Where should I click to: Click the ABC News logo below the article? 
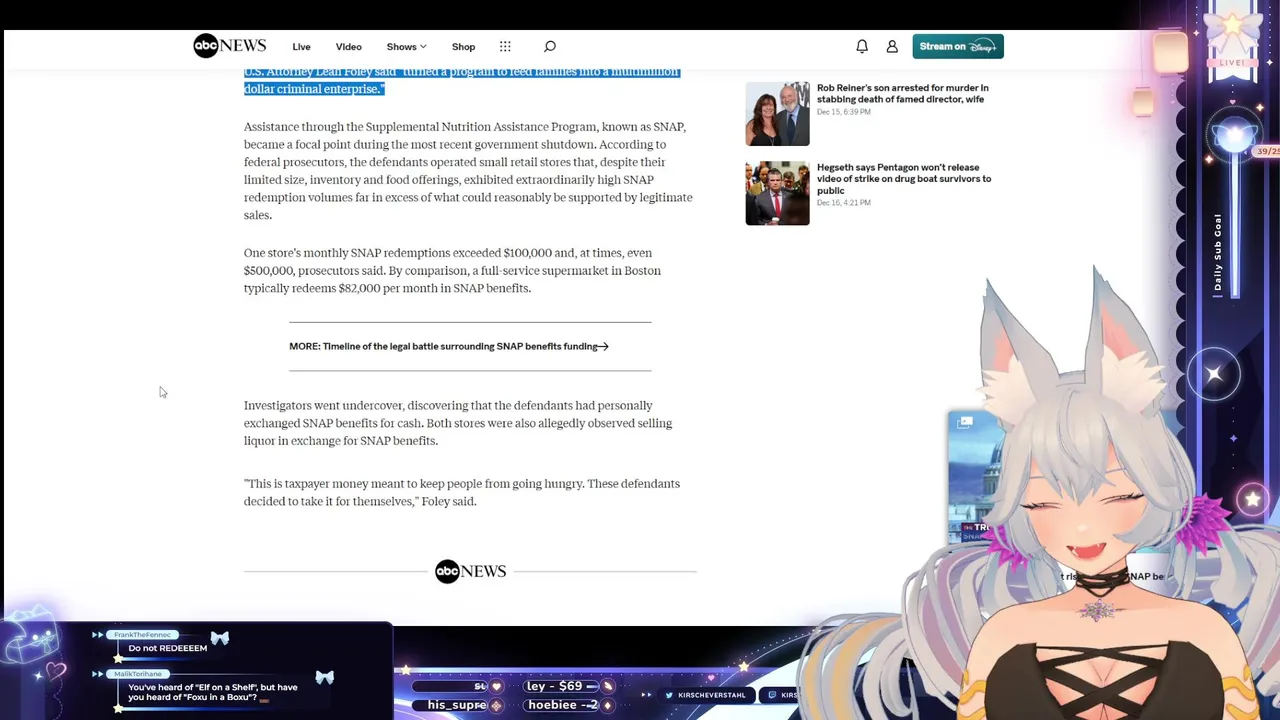[x=470, y=571]
